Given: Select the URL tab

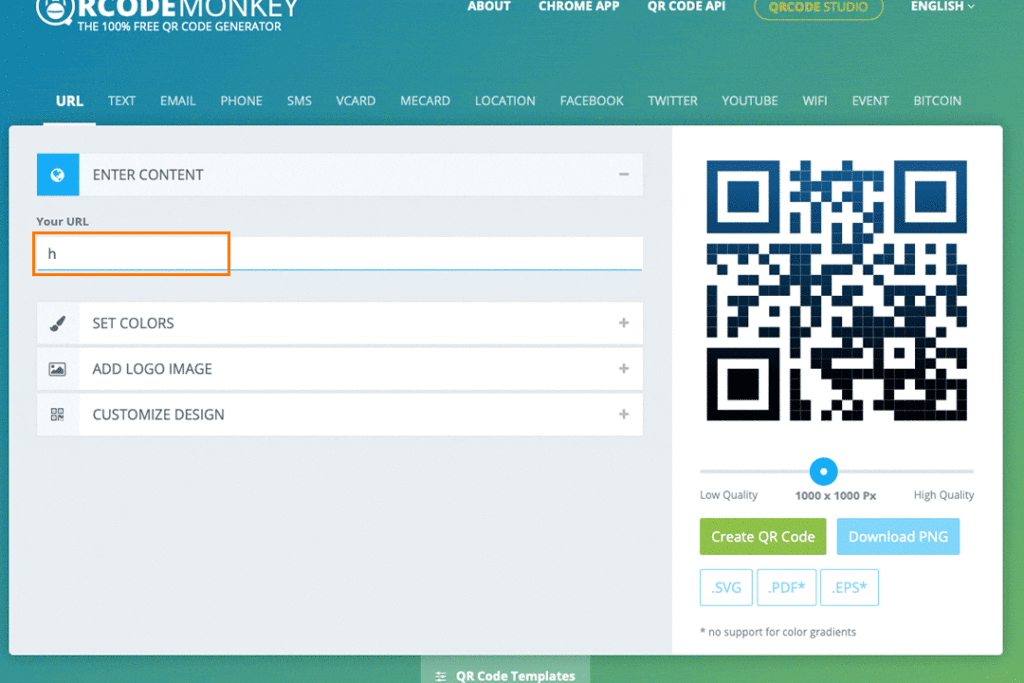Looking at the screenshot, I should (69, 101).
